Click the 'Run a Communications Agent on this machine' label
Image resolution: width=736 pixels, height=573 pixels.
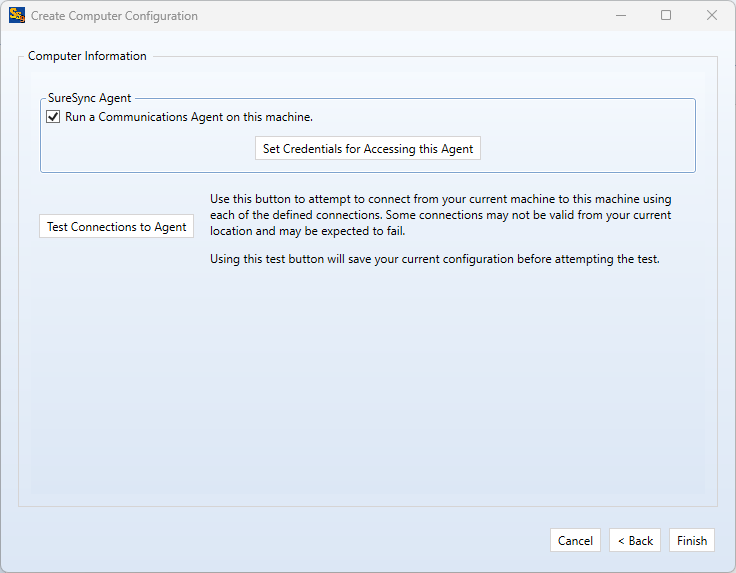click(x=189, y=117)
